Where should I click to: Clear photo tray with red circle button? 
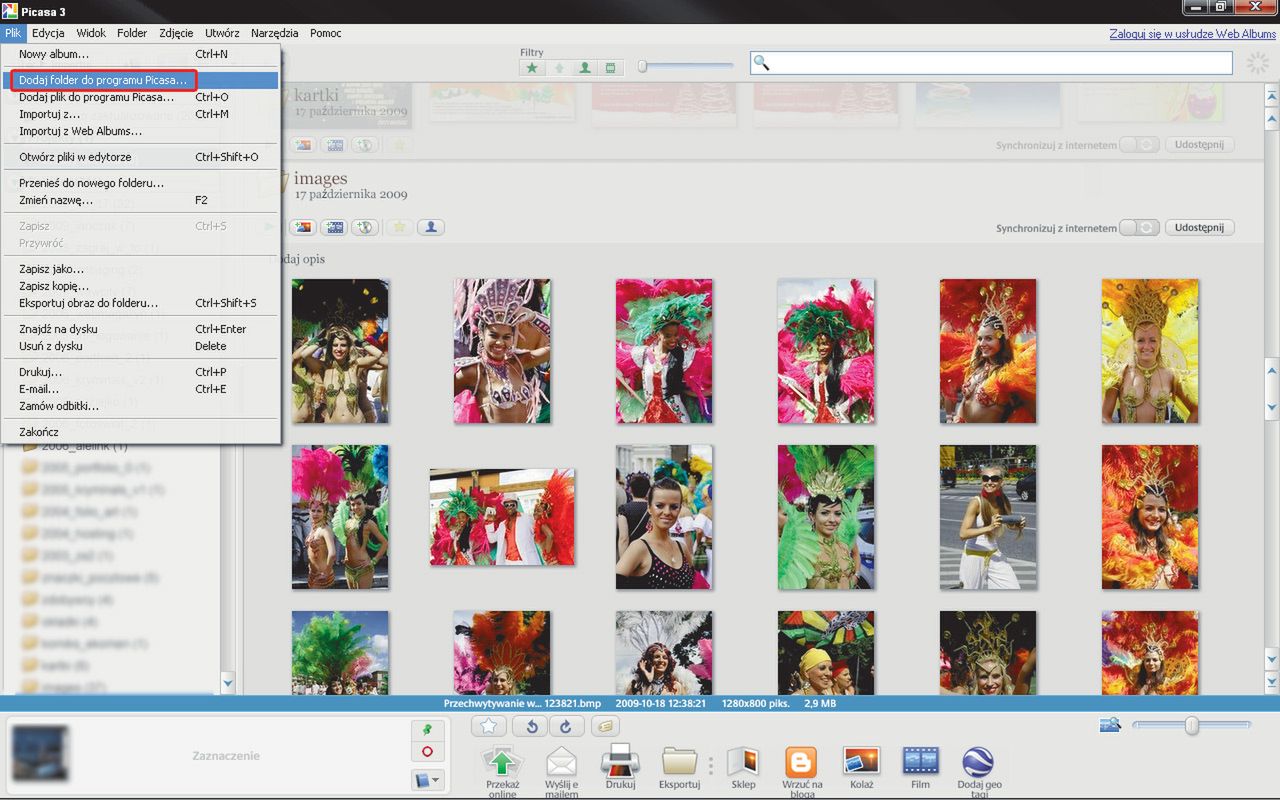click(x=427, y=752)
